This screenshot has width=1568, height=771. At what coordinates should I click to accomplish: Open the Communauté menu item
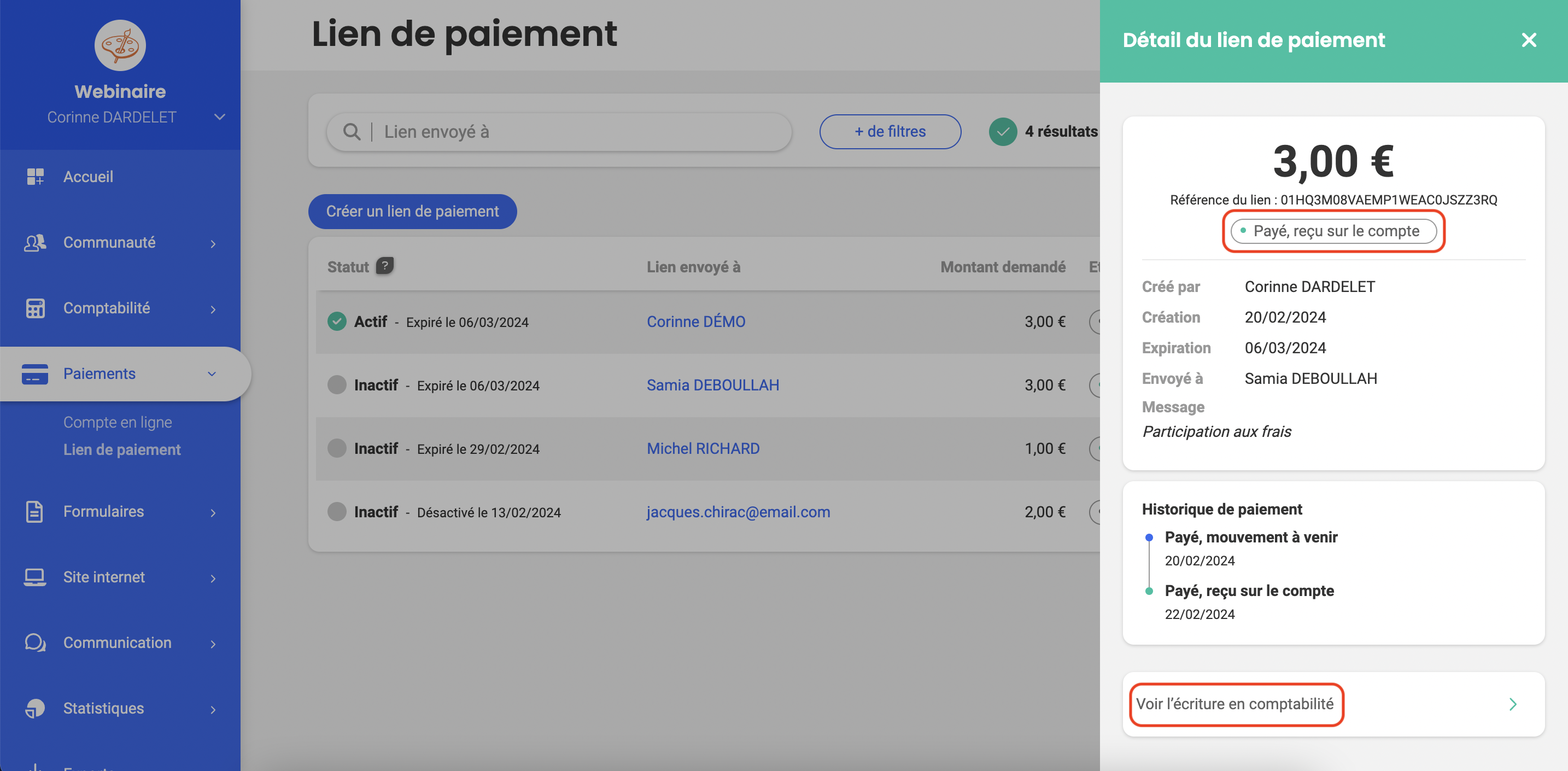[120, 242]
